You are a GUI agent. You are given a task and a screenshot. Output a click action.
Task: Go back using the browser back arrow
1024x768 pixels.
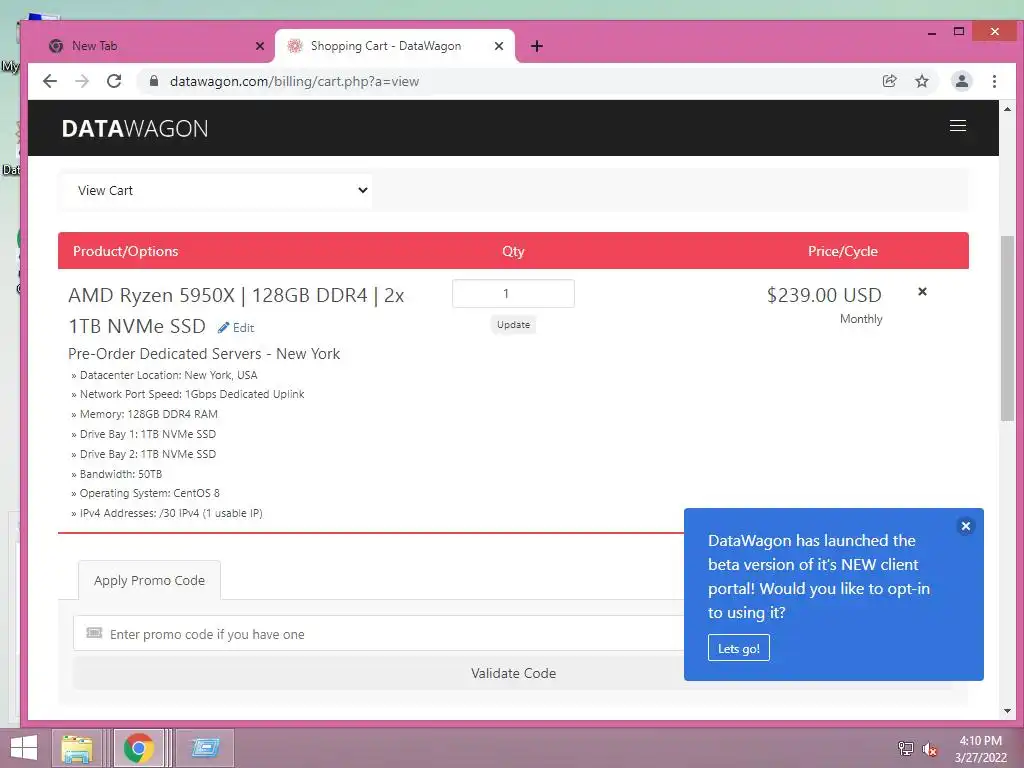tap(50, 81)
